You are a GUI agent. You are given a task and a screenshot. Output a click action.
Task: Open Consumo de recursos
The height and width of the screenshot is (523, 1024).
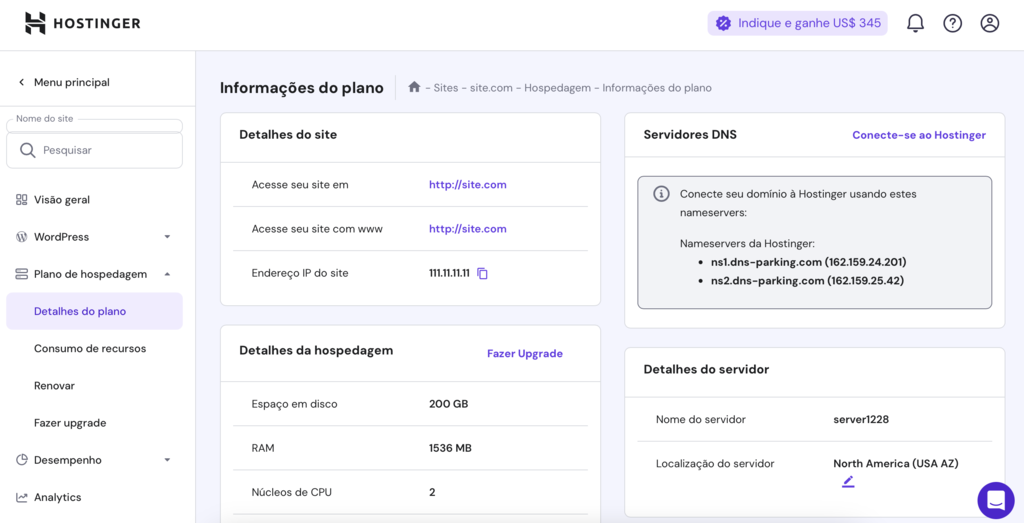coord(90,349)
